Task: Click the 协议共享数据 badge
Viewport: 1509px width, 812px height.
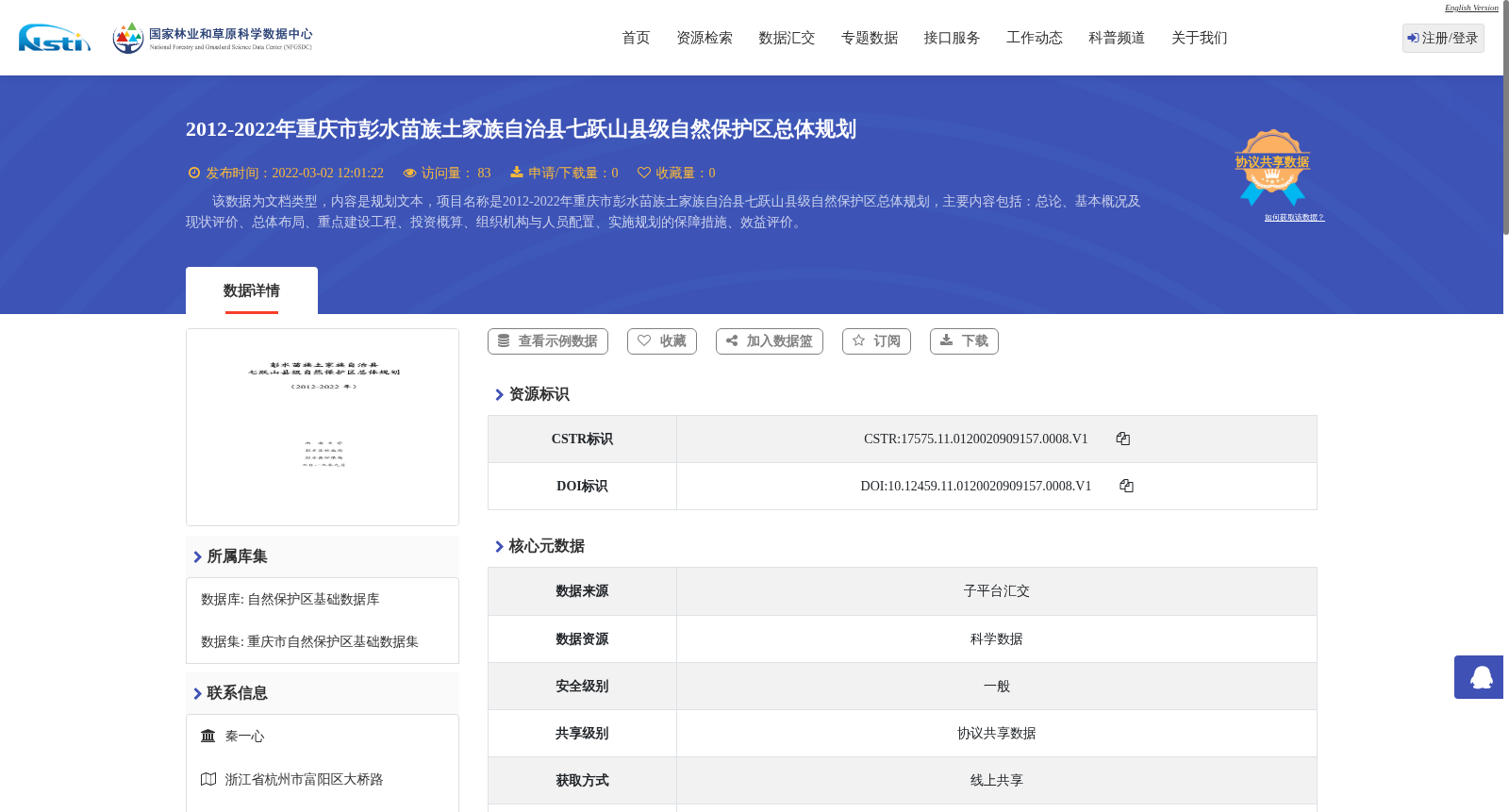Action: click(x=1272, y=167)
